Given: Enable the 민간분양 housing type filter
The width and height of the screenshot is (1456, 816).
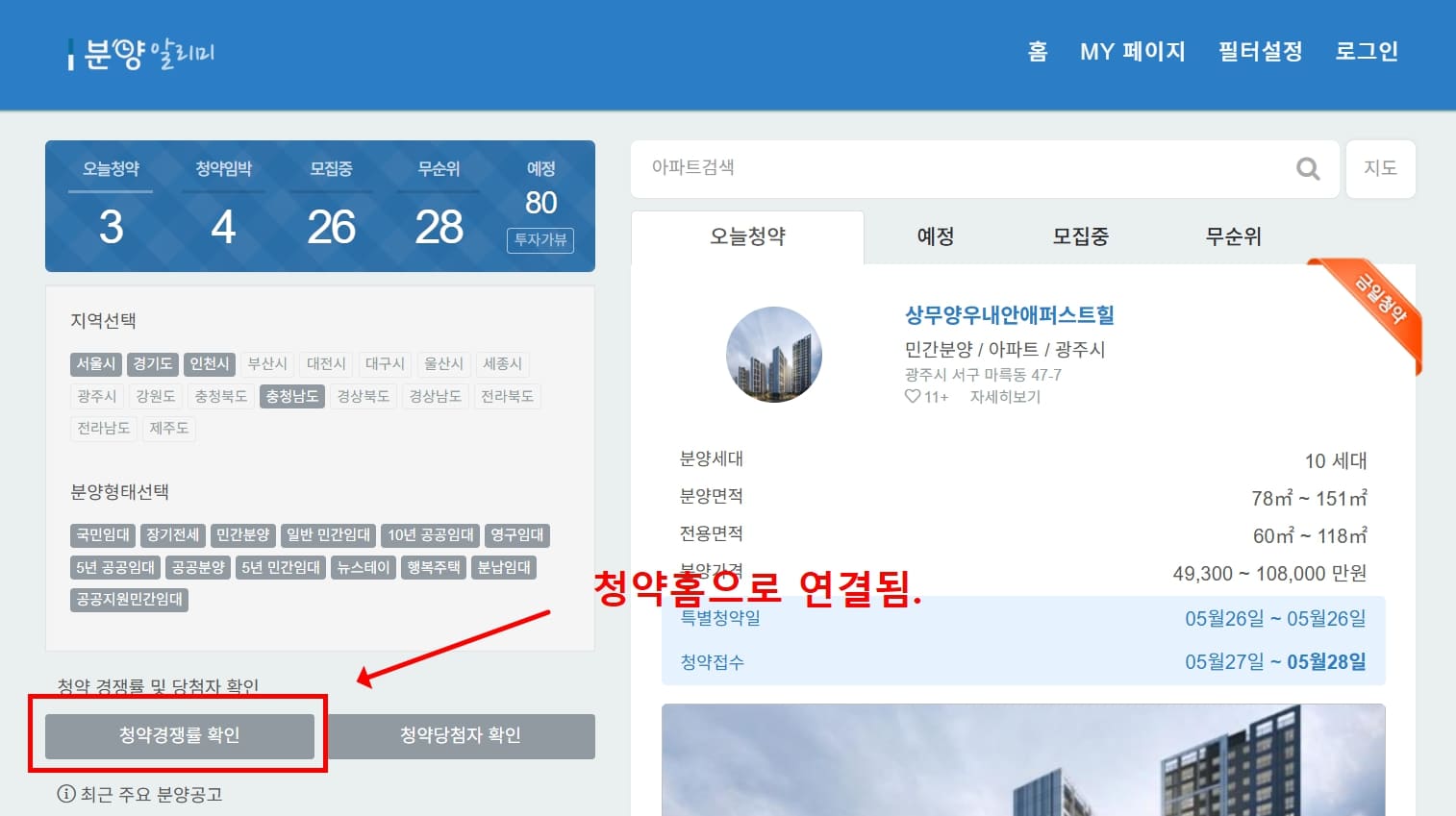Looking at the screenshot, I should pos(242,534).
